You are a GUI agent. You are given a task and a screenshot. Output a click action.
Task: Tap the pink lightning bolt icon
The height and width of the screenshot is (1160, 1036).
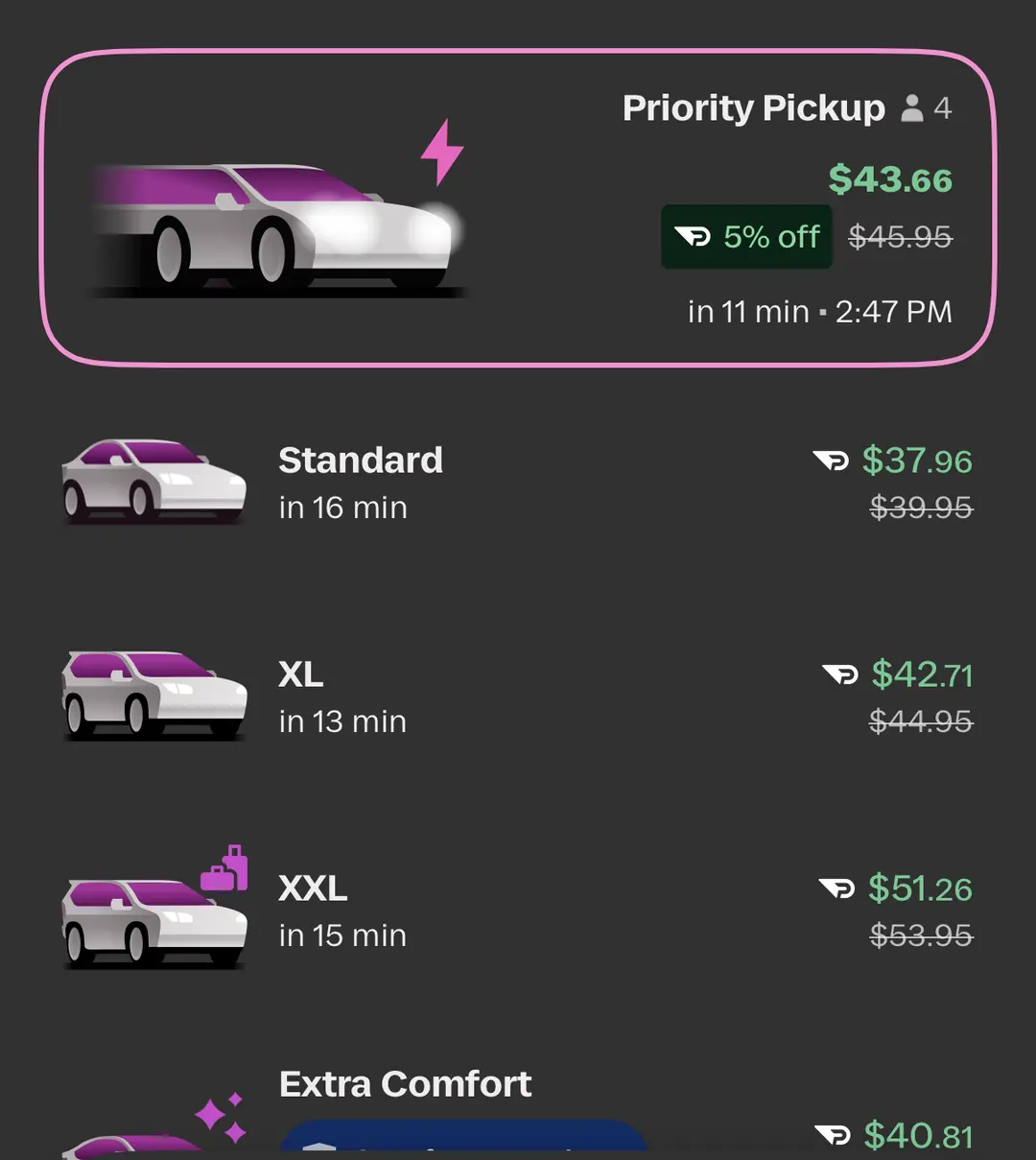(x=442, y=152)
